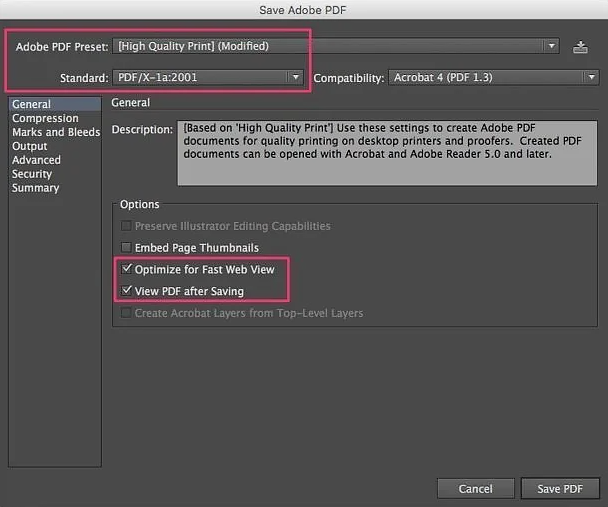Uncheck Optimize for Fast Web View
This screenshot has width=608, height=507.
(126, 270)
